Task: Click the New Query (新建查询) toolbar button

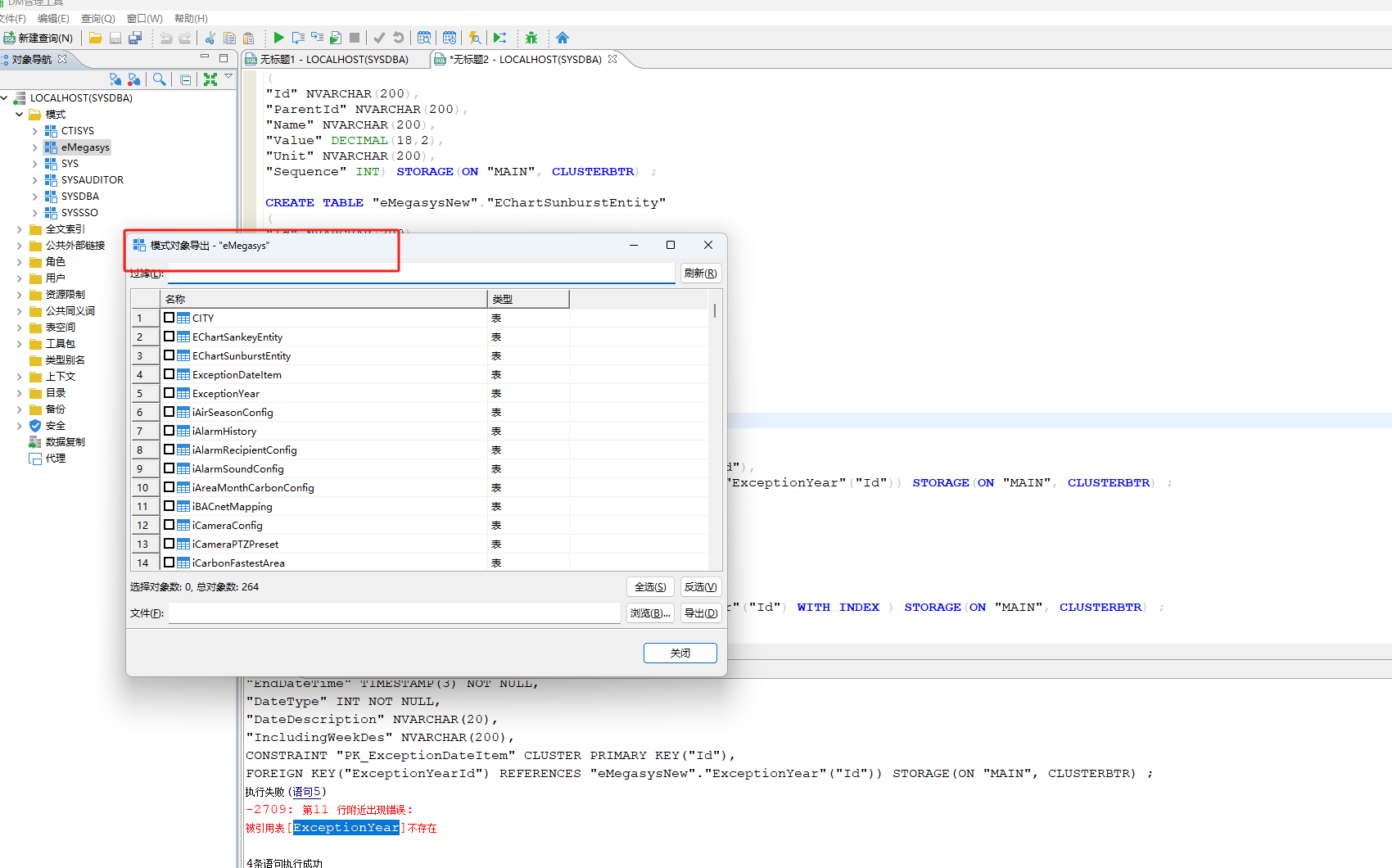Action: pyautogui.click(x=38, y=38)
